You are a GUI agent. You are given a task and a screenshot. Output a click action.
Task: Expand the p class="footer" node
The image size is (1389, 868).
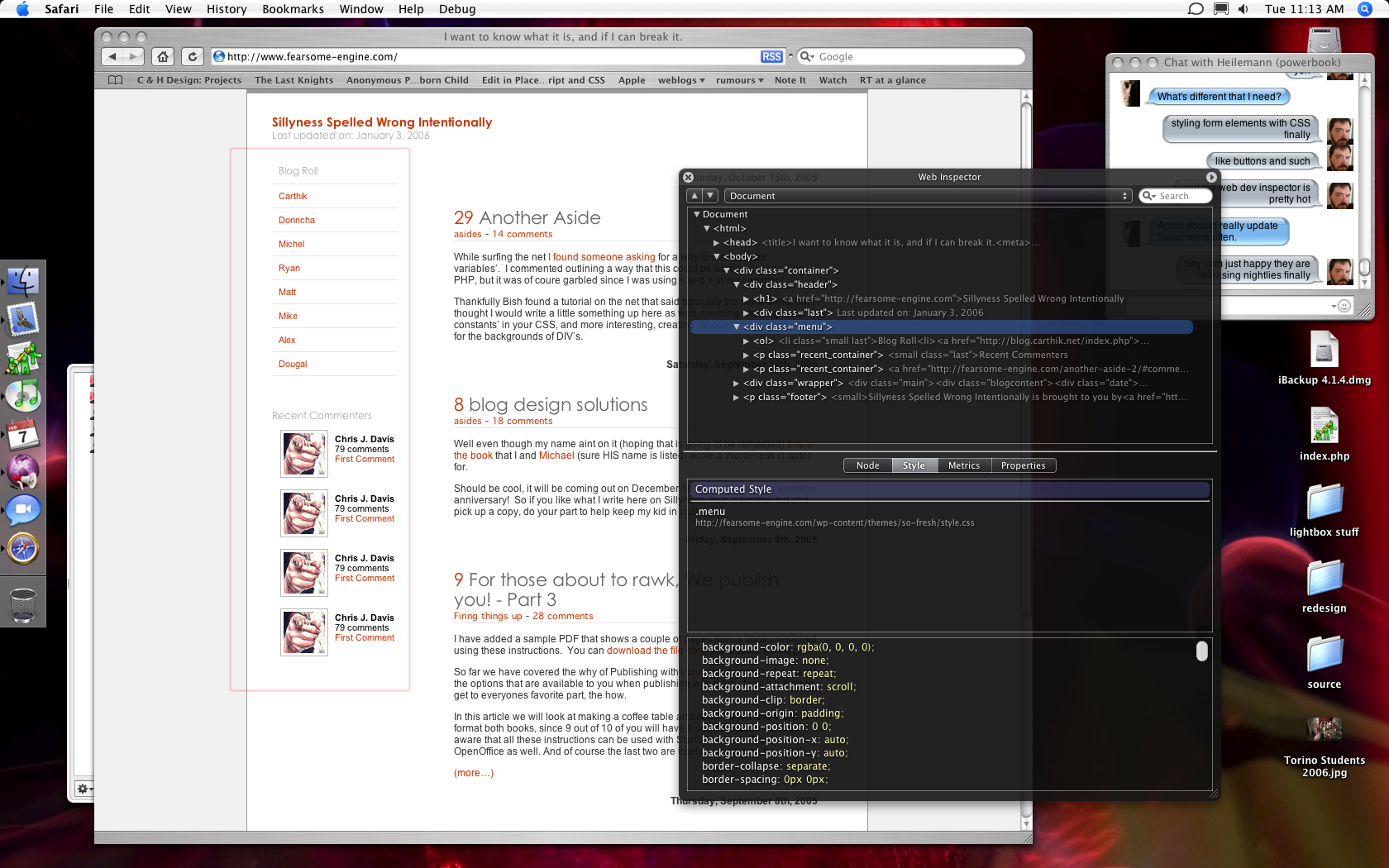[x=737, y=397]
